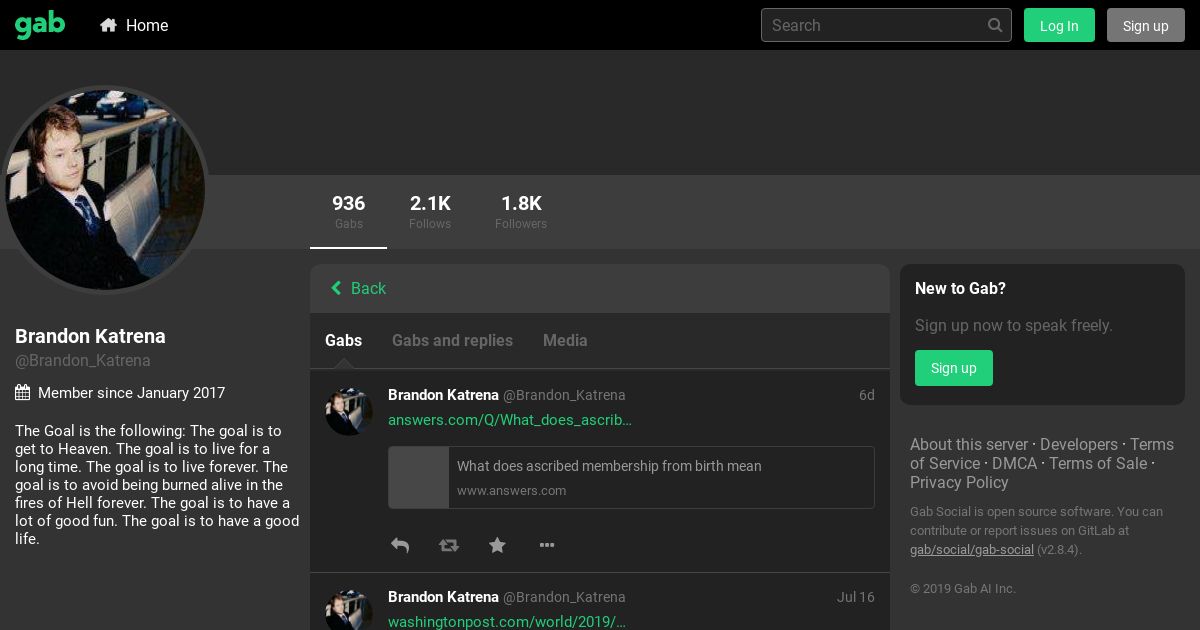
Task: Reply to the answers.com gab
Action: 400,545
